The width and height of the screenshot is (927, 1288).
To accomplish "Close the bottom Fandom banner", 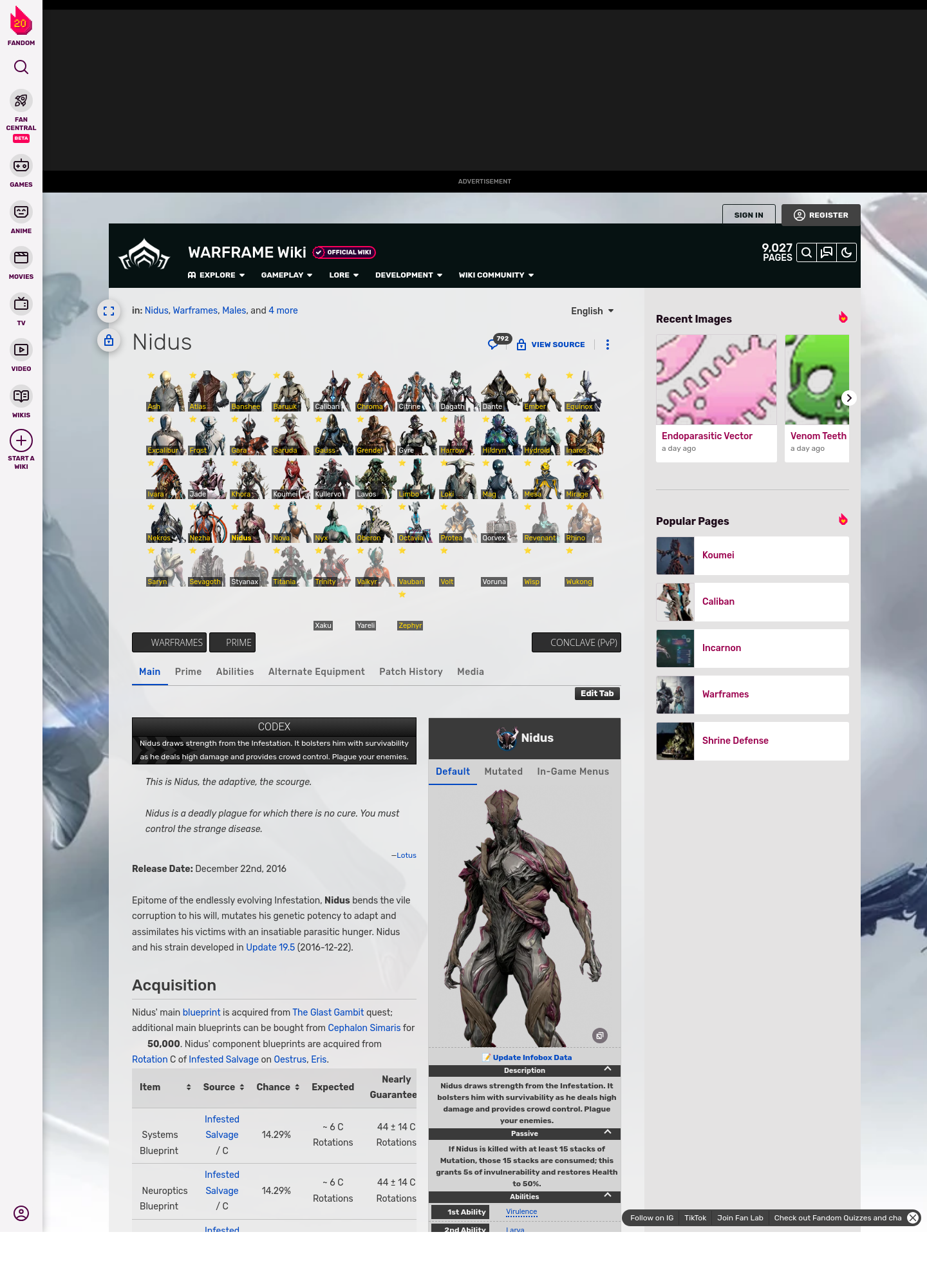I will [913, 1218].
